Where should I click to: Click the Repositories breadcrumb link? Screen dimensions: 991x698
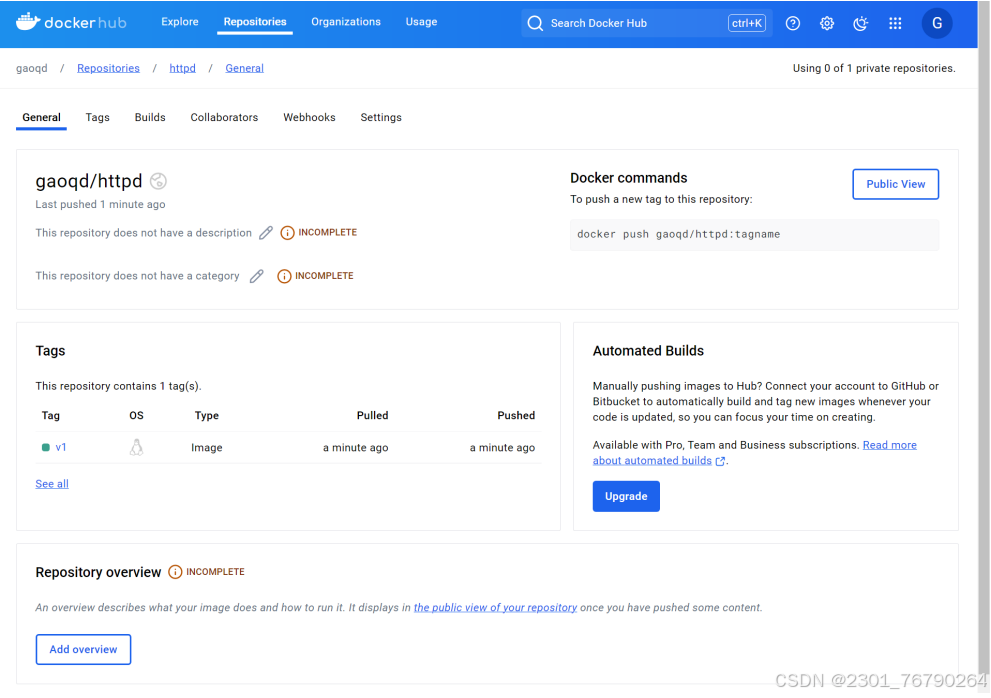108,68
